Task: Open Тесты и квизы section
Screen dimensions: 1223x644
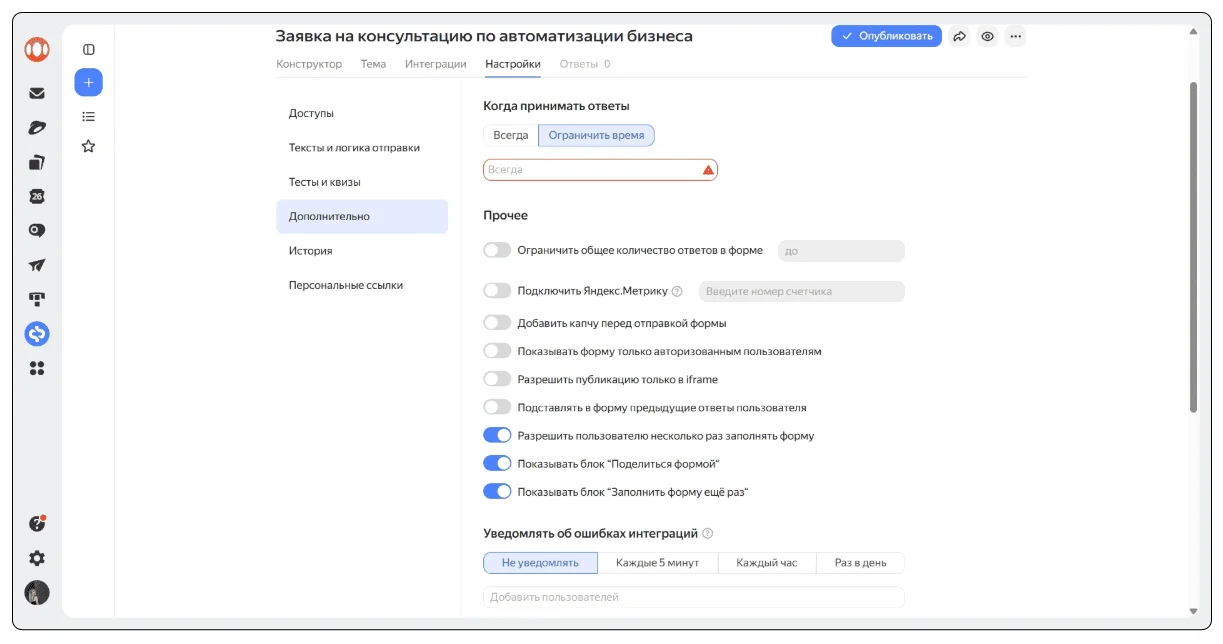Action: point(362,182)
